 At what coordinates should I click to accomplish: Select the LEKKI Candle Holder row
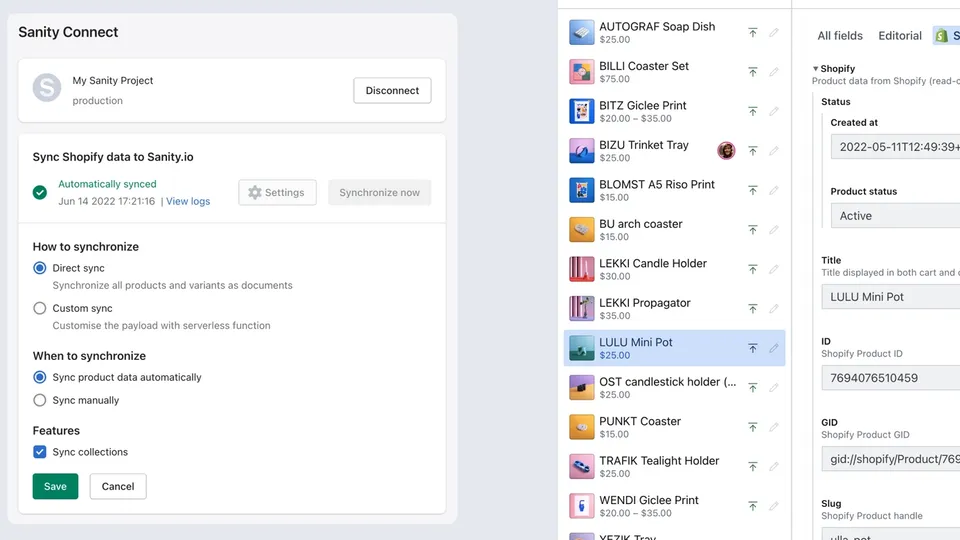pyautogui.click(x=674, y=269)
